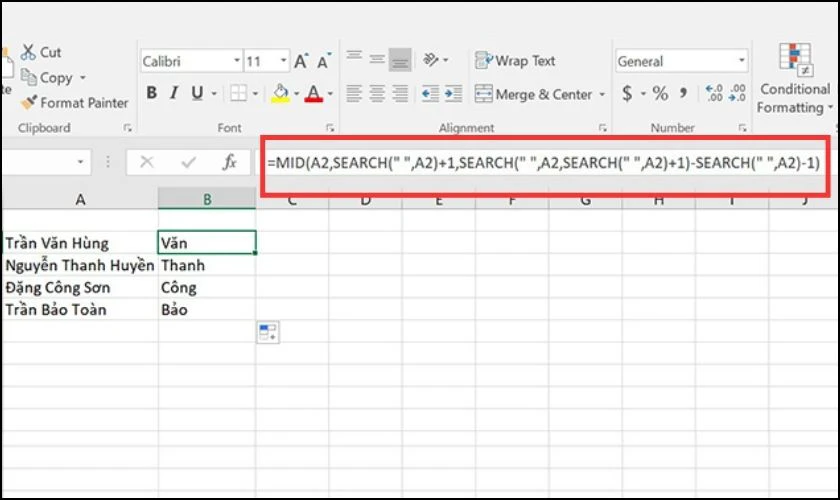This screenshot has width=840, height=500.
Task: Select cell B with value Công
Action: pyautogui.click(x=207, y=287)
